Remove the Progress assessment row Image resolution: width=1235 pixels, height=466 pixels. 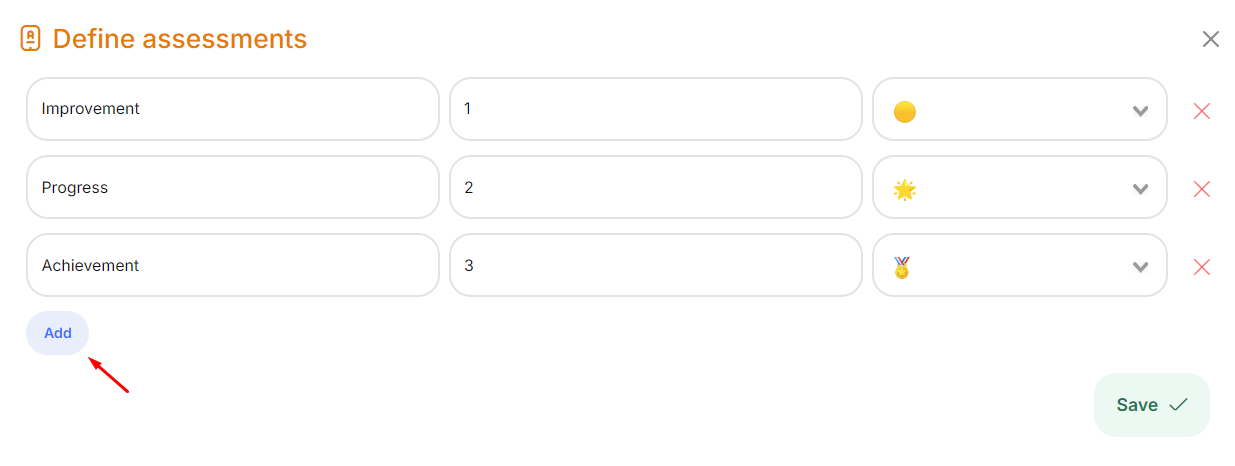point(1201,189)
